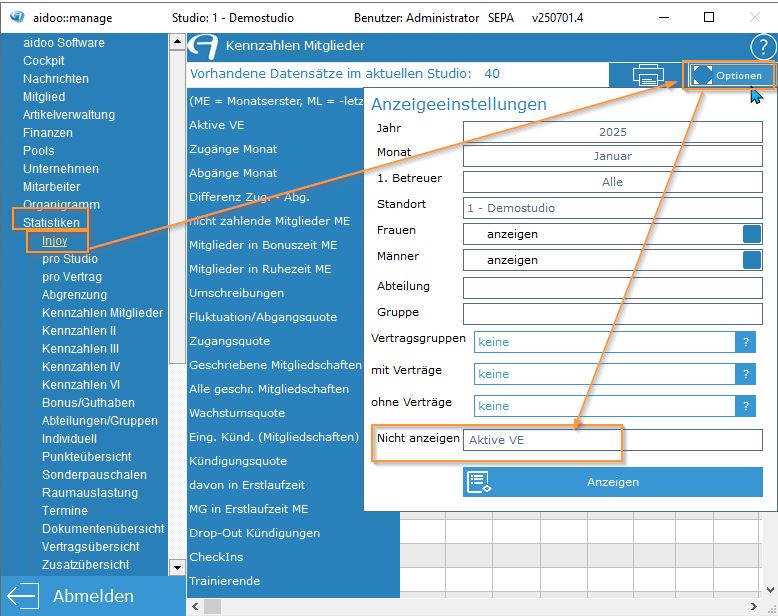Select Trainierende row
778x616 pixels.
coord(225,581)
